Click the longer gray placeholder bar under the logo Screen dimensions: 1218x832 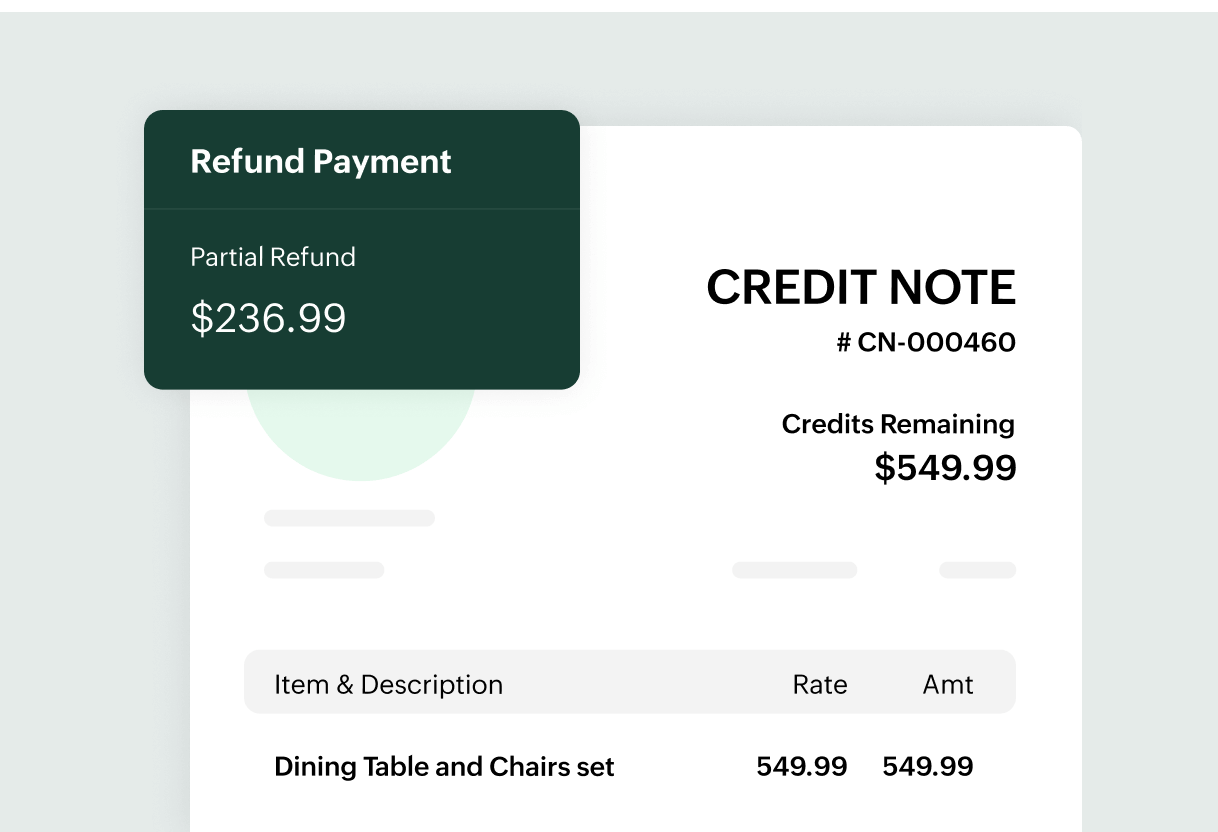pos(349,518)
